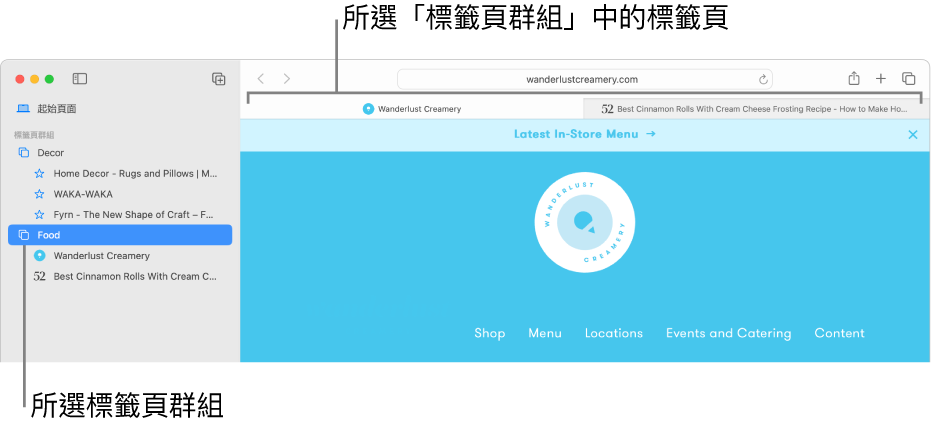Click the laptop icon beside 起始頁面
This screenshot has width=931, height=428.
click(x=23, y=109)
